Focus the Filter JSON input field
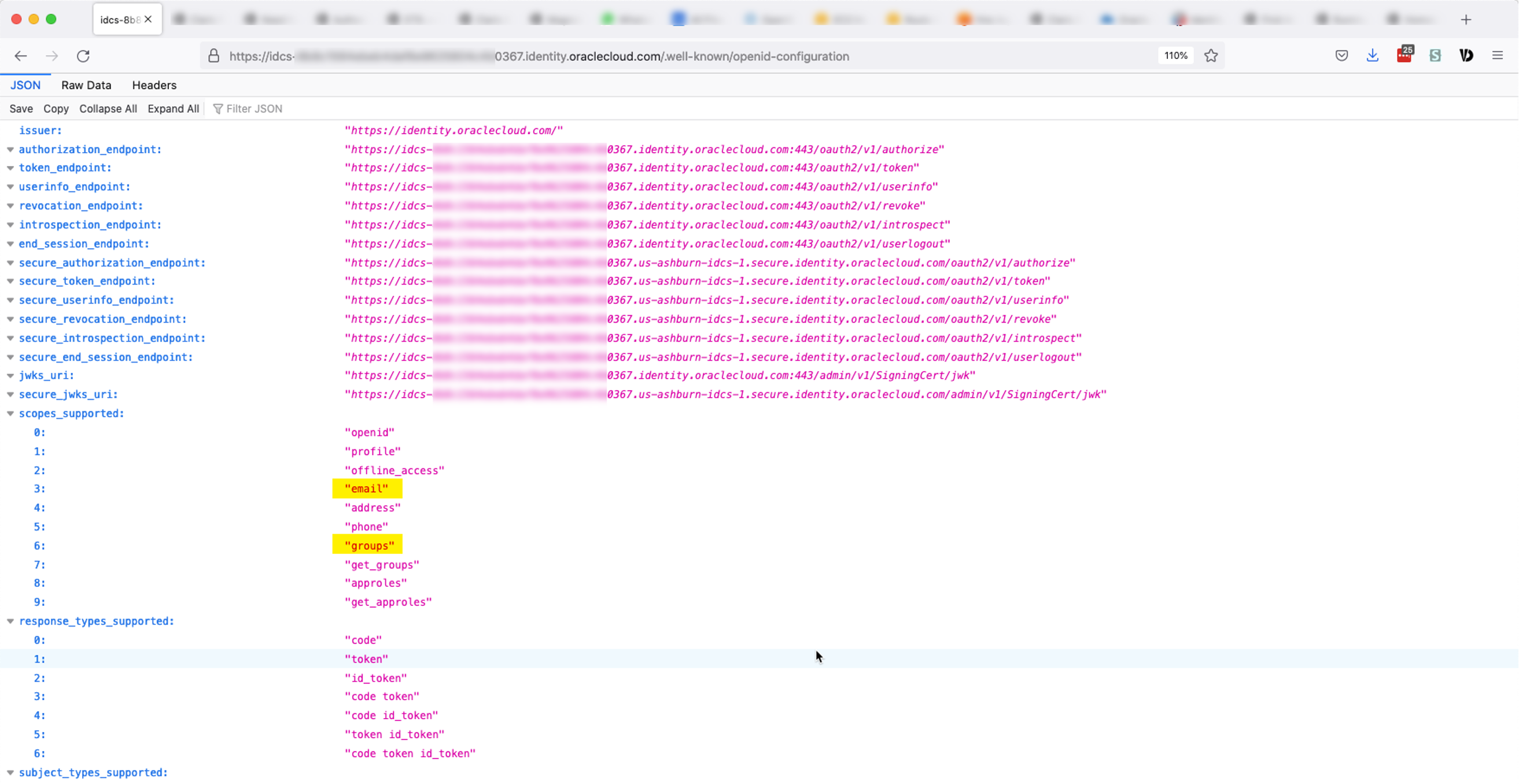The image size is (1519, 784). point(255,109)
